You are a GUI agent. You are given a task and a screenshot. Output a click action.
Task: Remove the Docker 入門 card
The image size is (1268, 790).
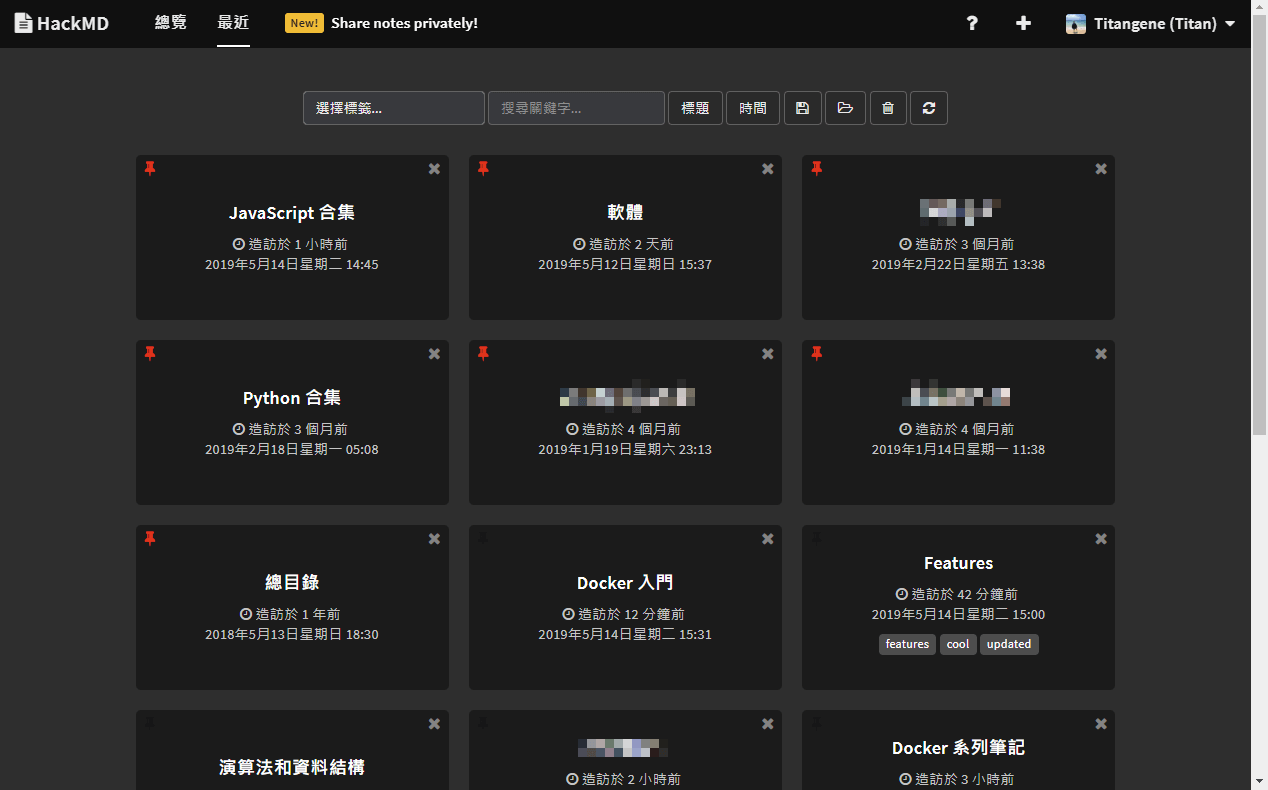tap(767, 539)
